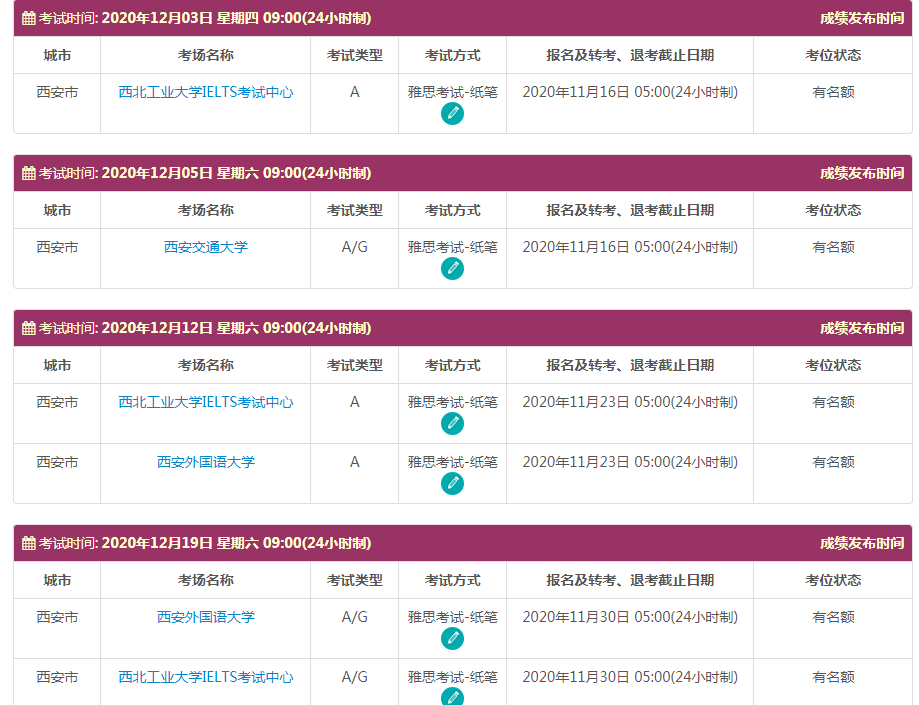The image size is (919, 706).
Task: Click calendar icon of December 03 exam header
Action: pyautogui.click(x=29, y=18)
